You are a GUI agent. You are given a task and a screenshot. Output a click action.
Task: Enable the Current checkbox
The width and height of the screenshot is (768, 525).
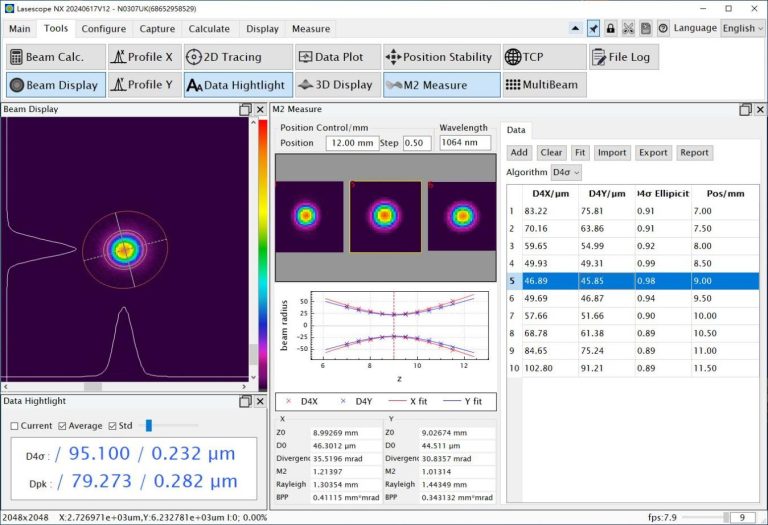(15, 426)
